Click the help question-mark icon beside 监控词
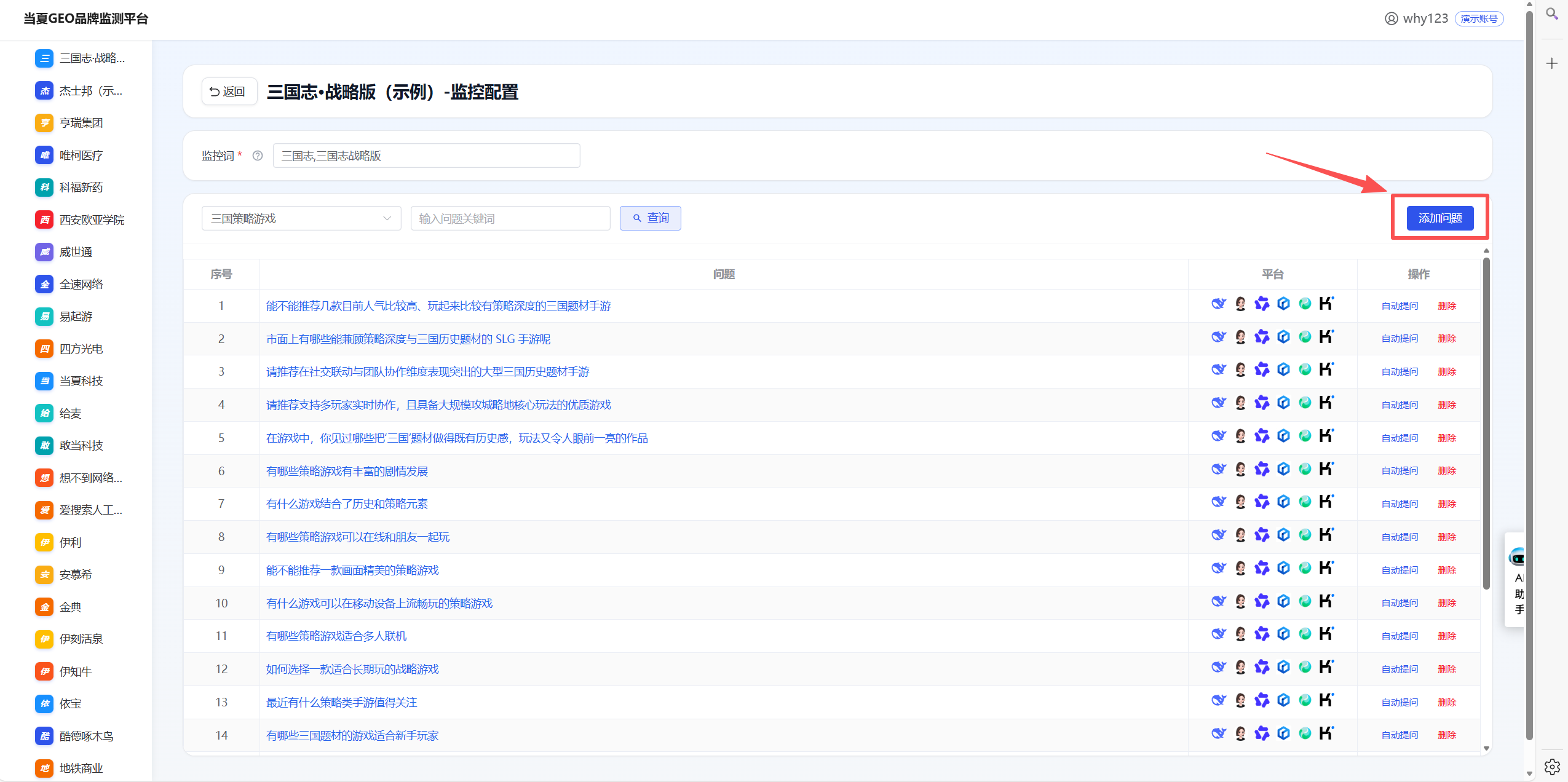The image size is (1568, 782). (x=258, y=156)
